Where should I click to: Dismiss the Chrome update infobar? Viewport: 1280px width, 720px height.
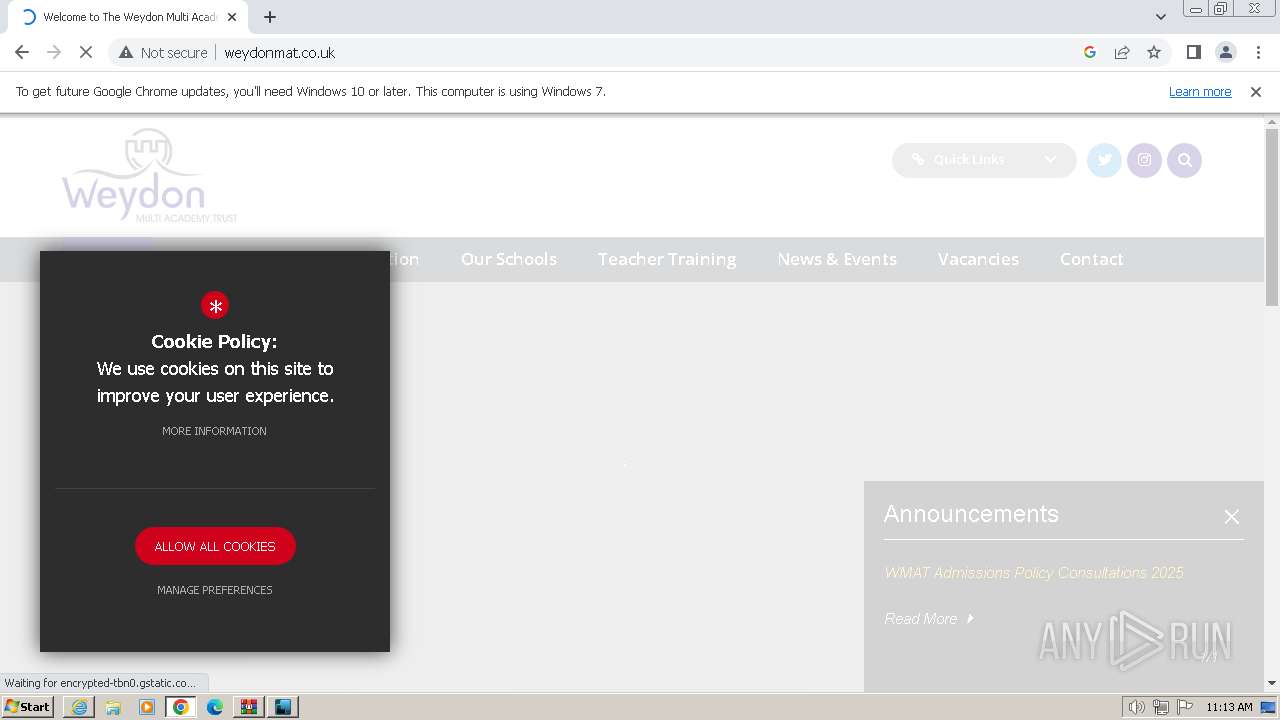tap(1256, 91)
